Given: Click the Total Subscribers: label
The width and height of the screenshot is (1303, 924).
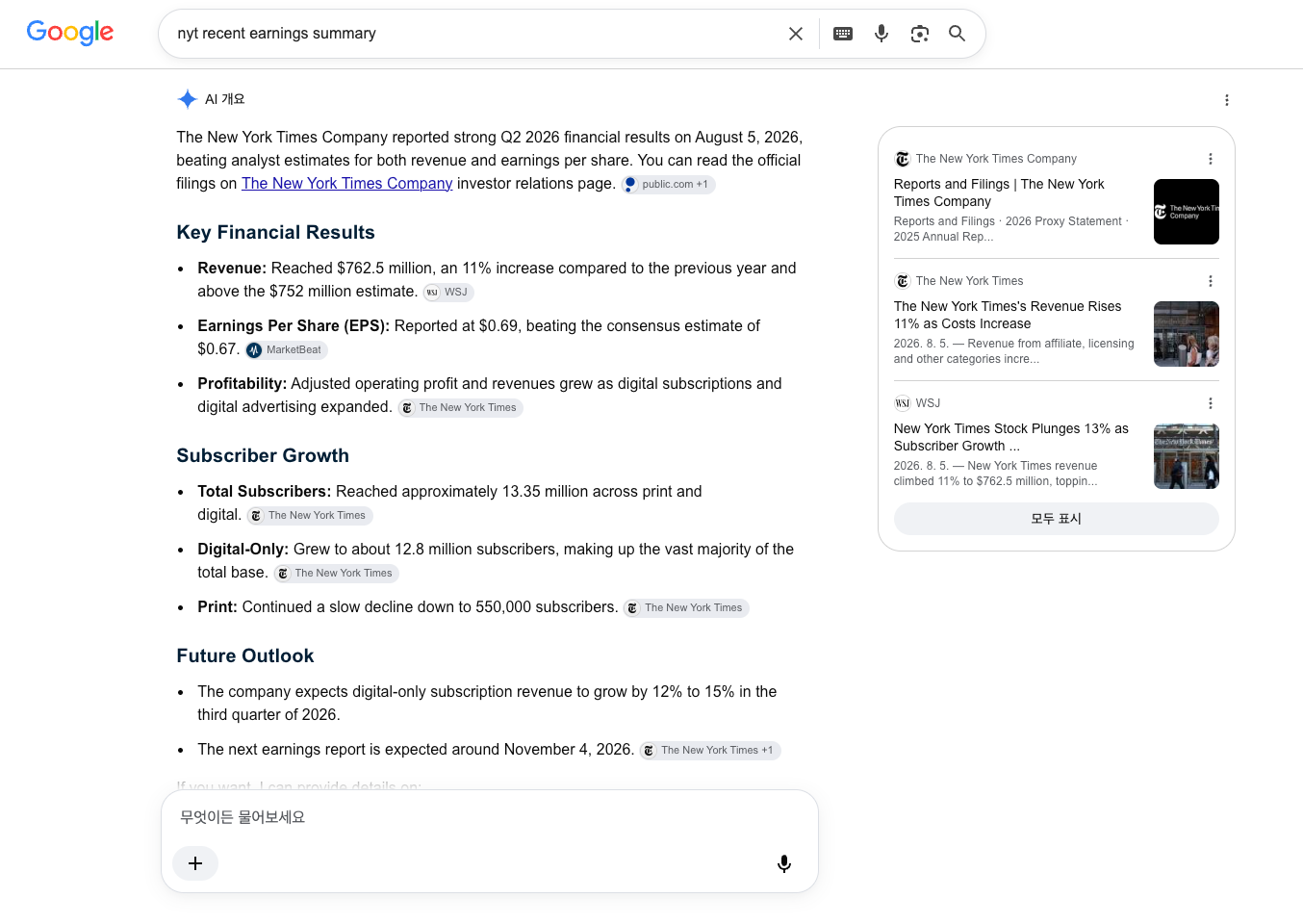Looking at the screenshot, I should 265,492.
